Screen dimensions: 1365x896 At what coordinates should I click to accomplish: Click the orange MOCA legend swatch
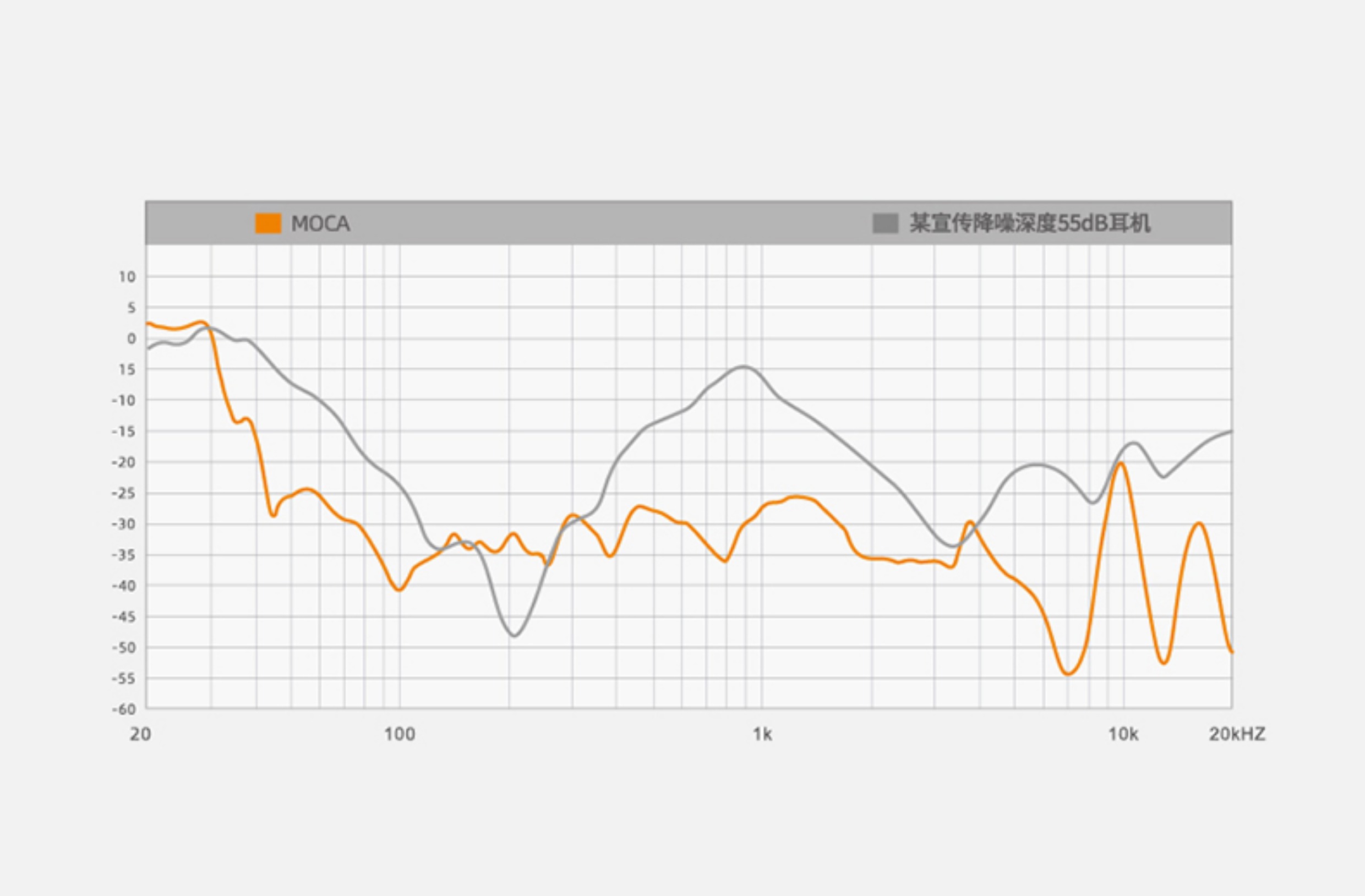268,223
